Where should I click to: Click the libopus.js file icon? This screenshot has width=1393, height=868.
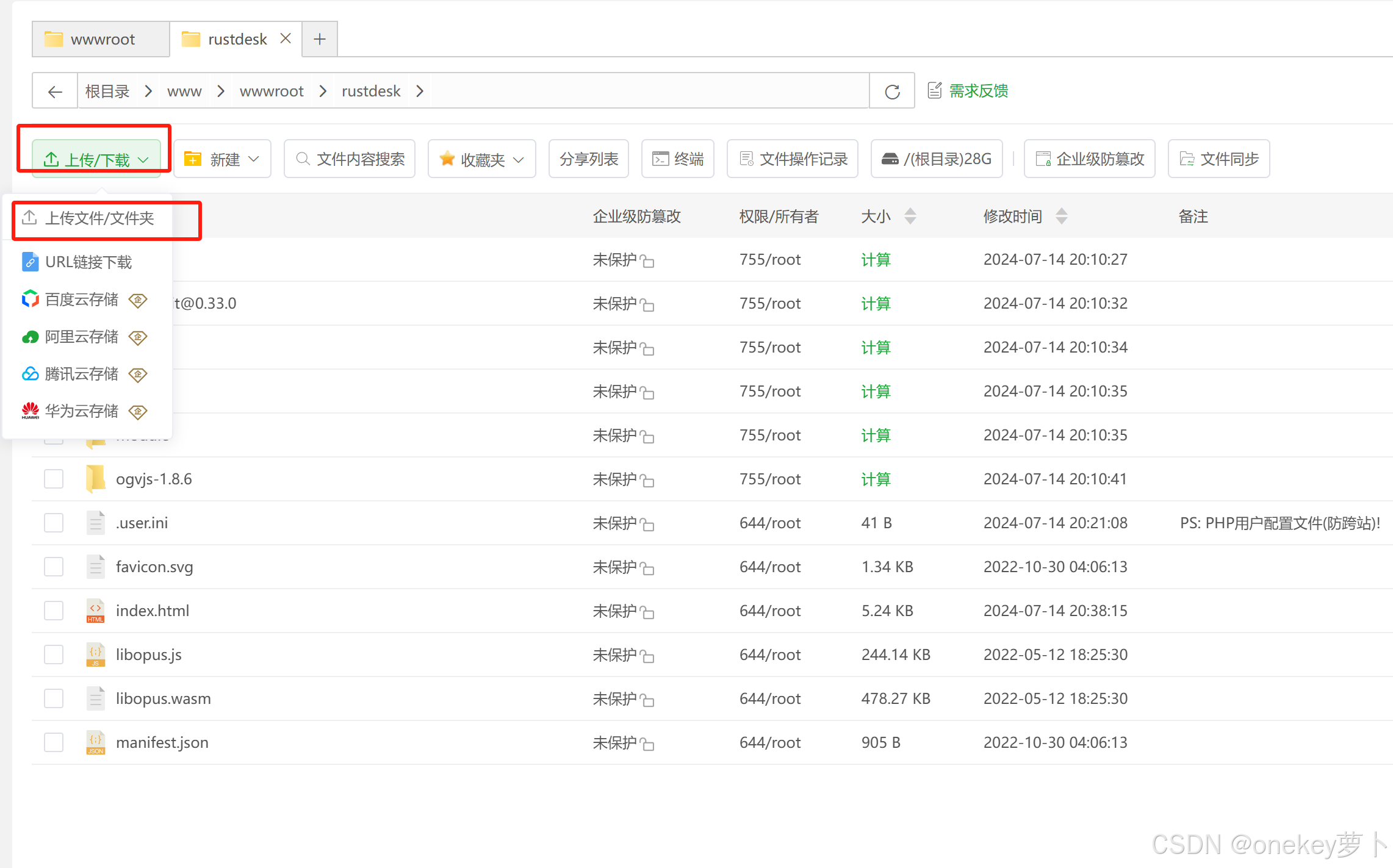click(x=96, y=655)
